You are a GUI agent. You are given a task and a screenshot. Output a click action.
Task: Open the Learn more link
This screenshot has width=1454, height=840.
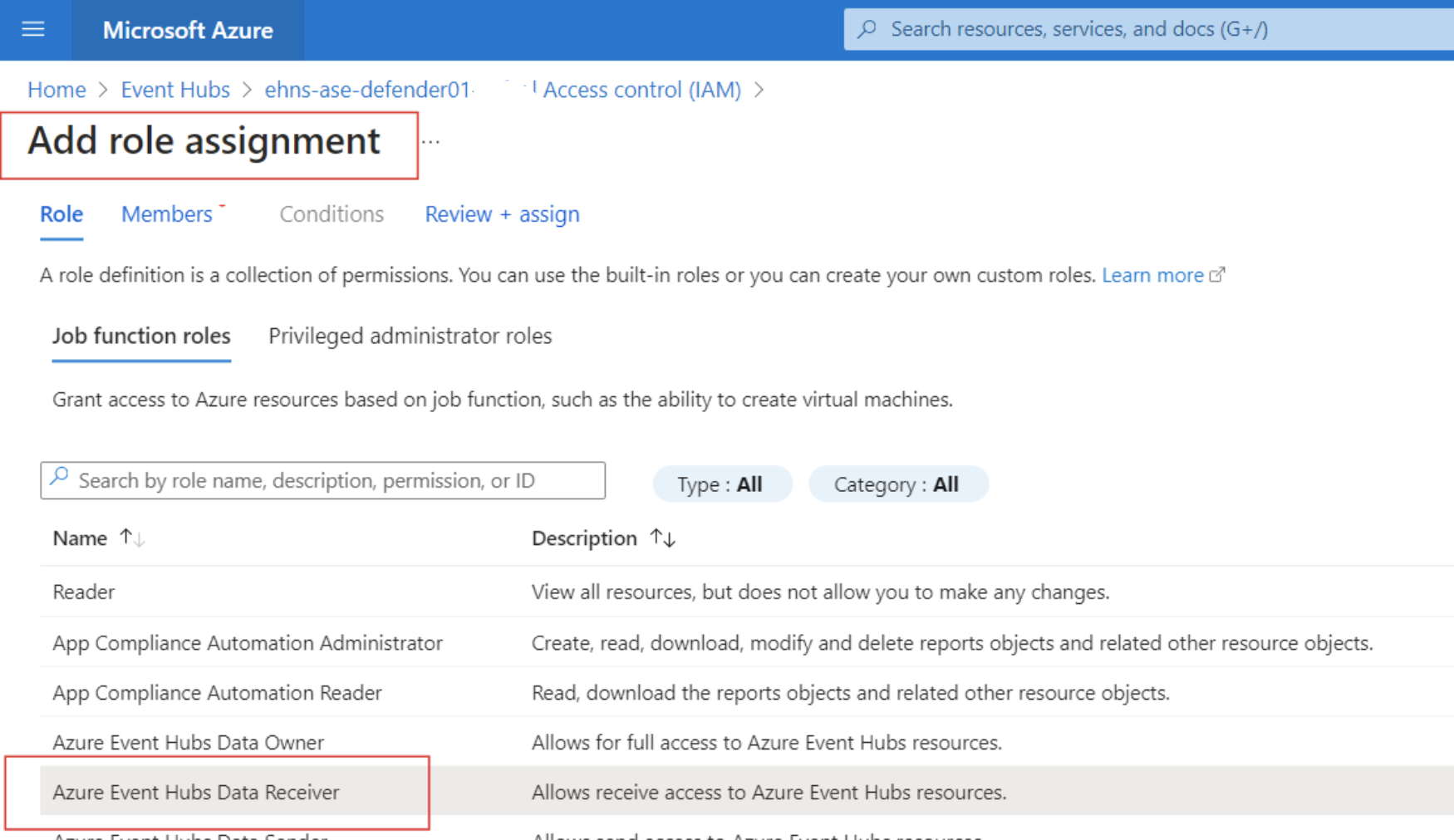pos(1152,275)
